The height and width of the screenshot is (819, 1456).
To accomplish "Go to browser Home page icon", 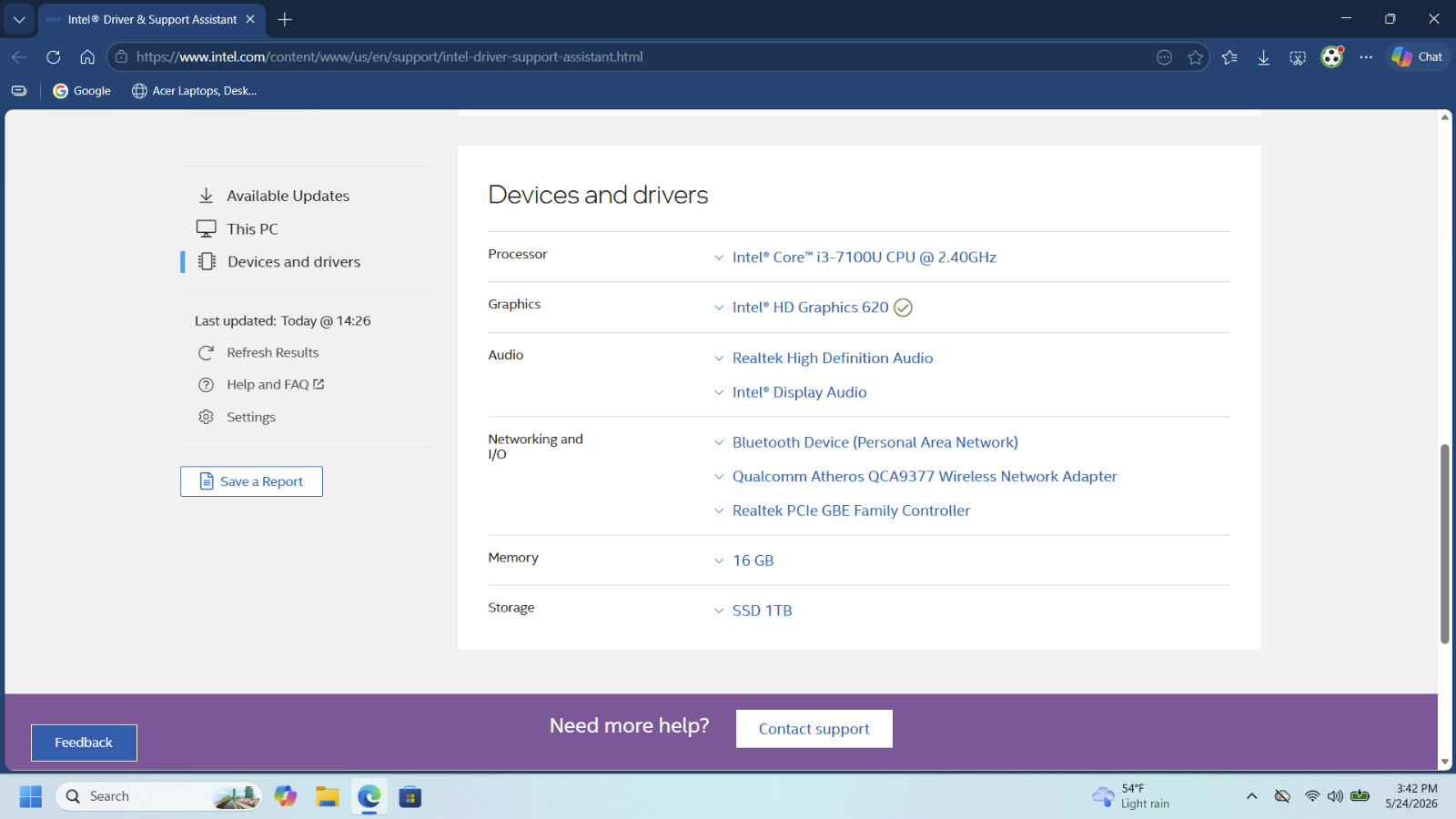I will [x=87, y=56].
